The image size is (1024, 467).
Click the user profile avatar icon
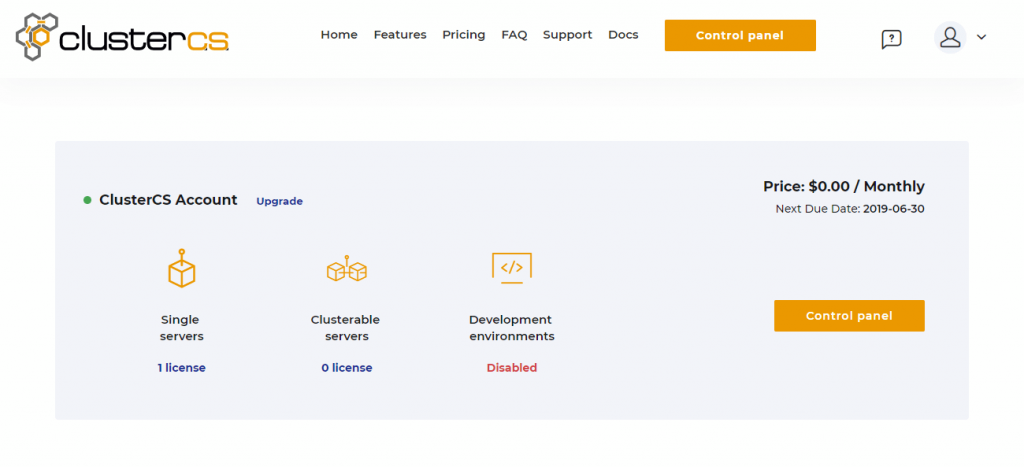tap(949, 37)
